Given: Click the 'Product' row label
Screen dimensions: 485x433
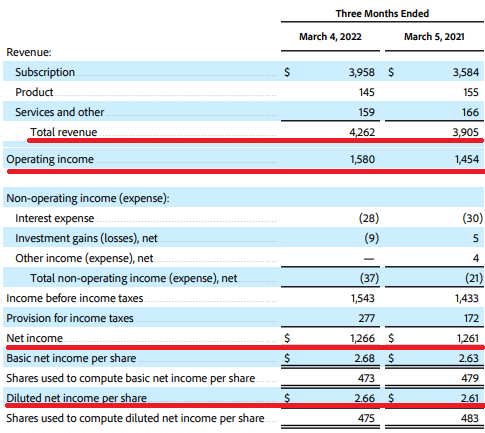Looking at the screenshot, I should (34, 92).
